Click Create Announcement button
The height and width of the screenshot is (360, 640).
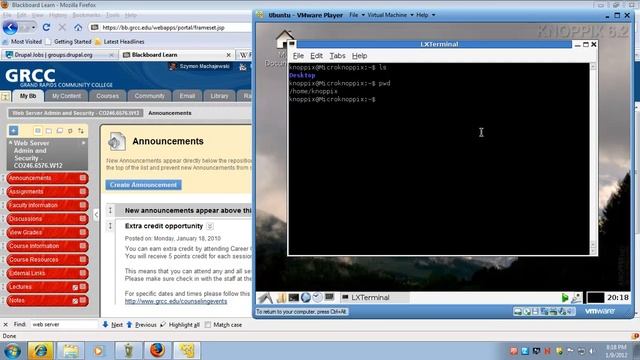[x=143, y=185]
